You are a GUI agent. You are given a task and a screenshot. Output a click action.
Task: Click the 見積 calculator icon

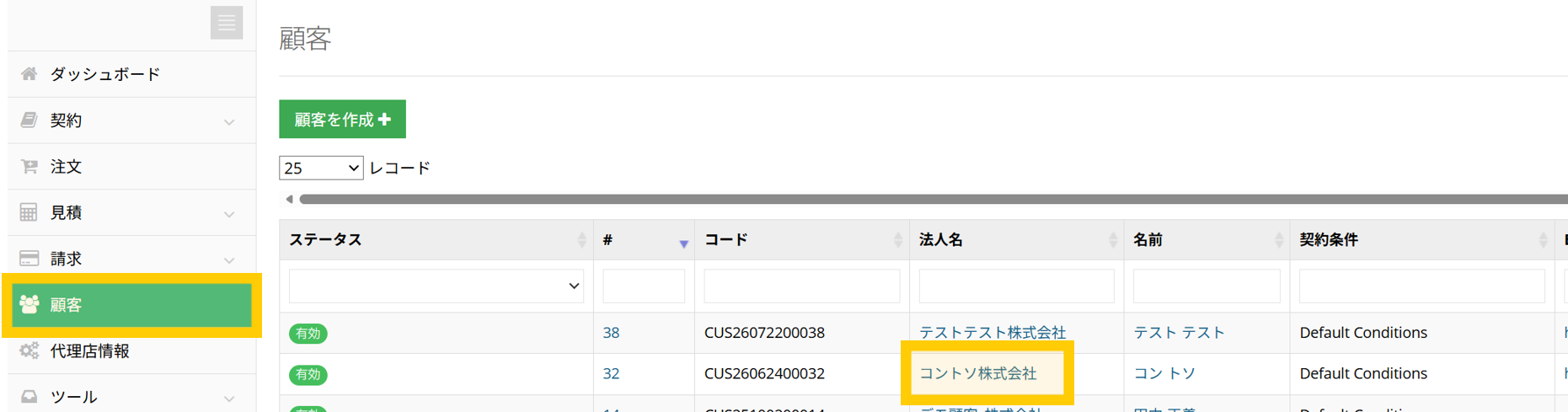tap(29, 212)
